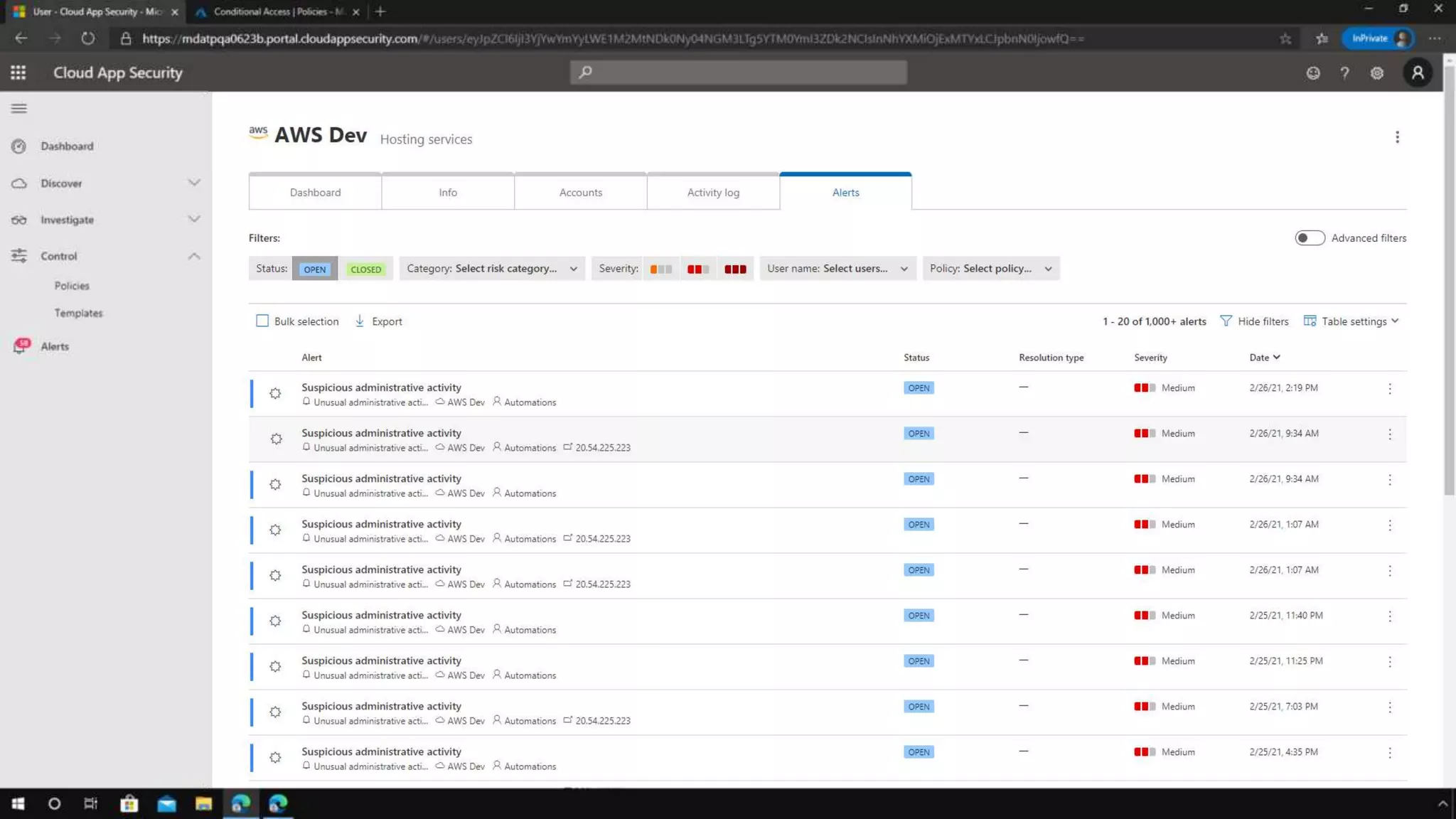The height and width of the screenshot is (819, 1456).
Task: Select the Alerts tab
Action: tap(845, 192)
